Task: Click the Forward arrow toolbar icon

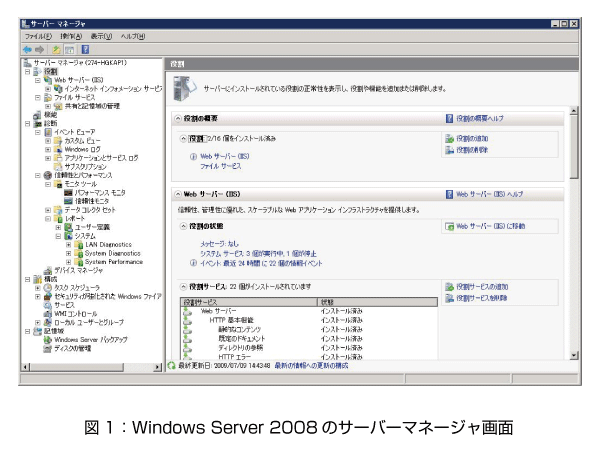Action: (x=39, y=49)
